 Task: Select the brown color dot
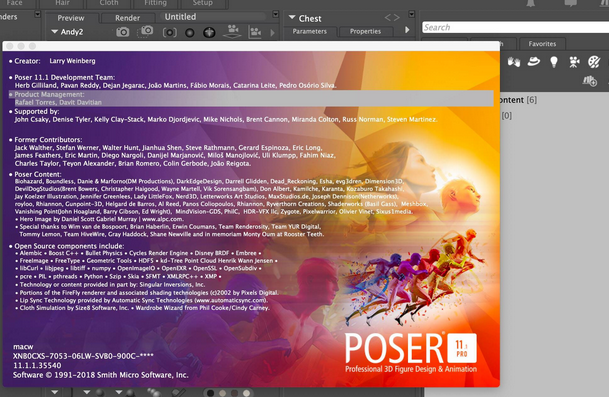pos(235,393)
